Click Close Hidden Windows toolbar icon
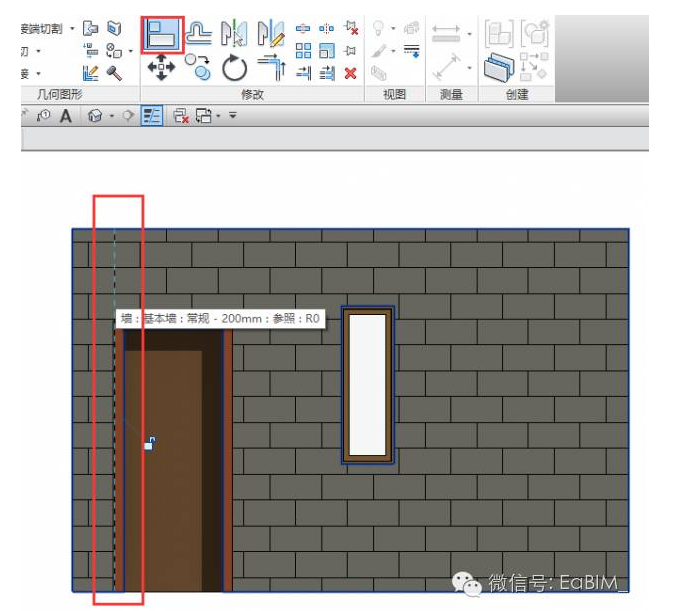This screenshot has width=674, height=611. click(181, 116)
